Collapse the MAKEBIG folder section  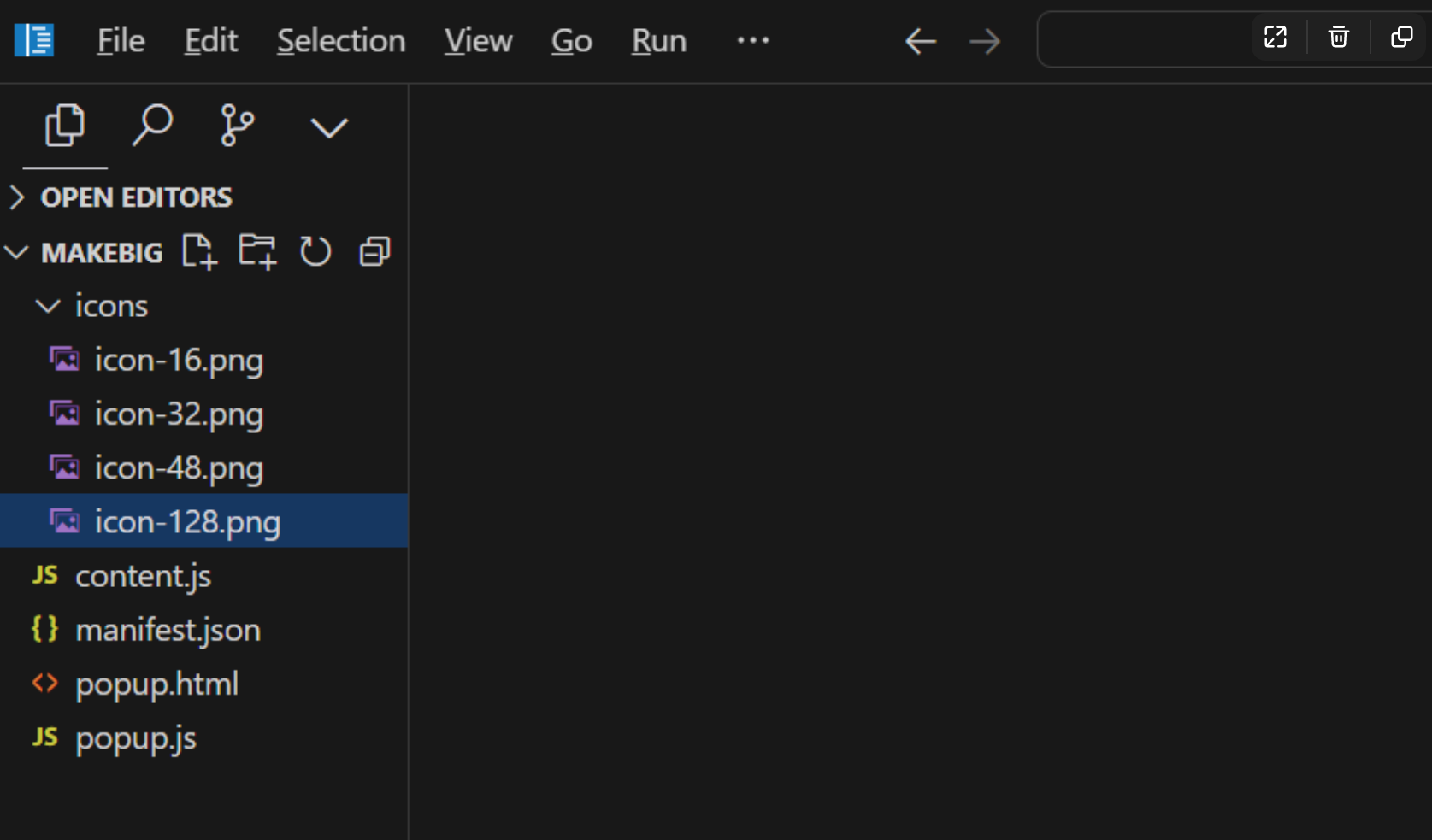coord(16,253)
